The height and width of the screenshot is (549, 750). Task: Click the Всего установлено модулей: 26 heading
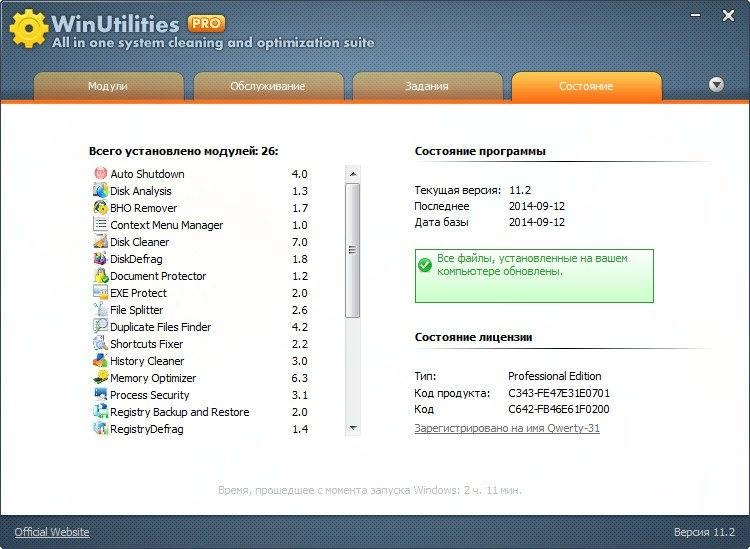point(183,151)
